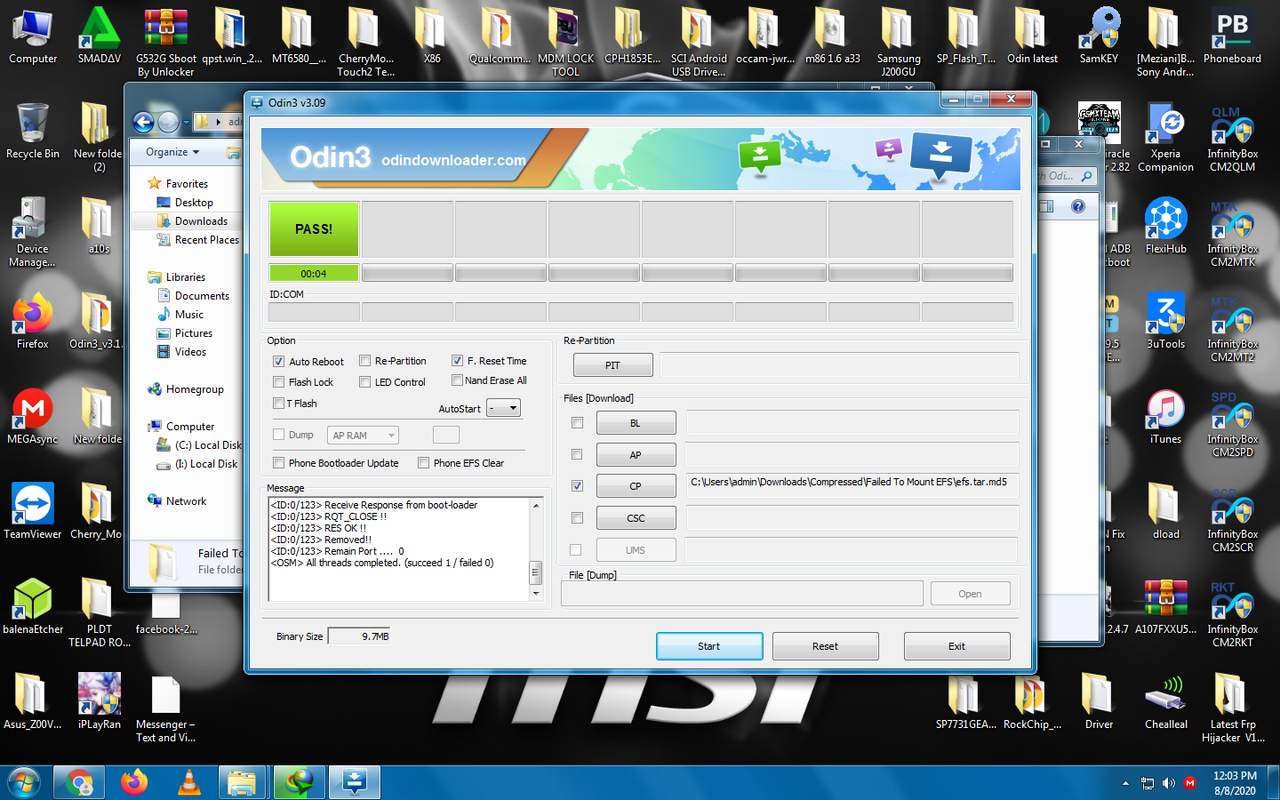Click the Start button in Odin3

click(x=709, y=646)
